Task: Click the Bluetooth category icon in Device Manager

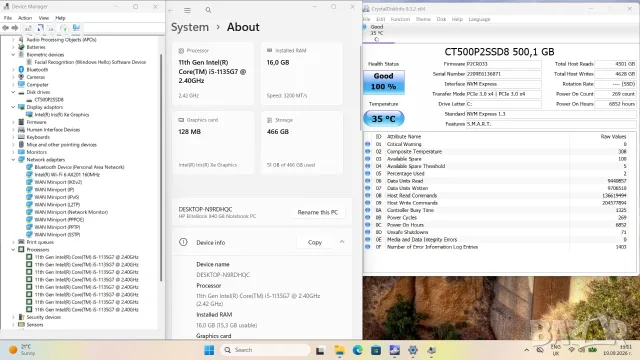Action: pos(21,69)
